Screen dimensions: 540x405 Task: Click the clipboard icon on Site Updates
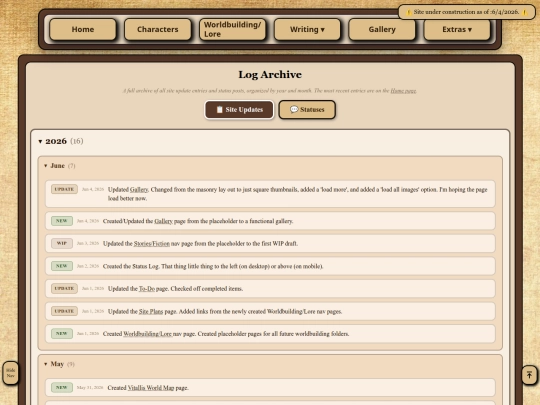220,110
